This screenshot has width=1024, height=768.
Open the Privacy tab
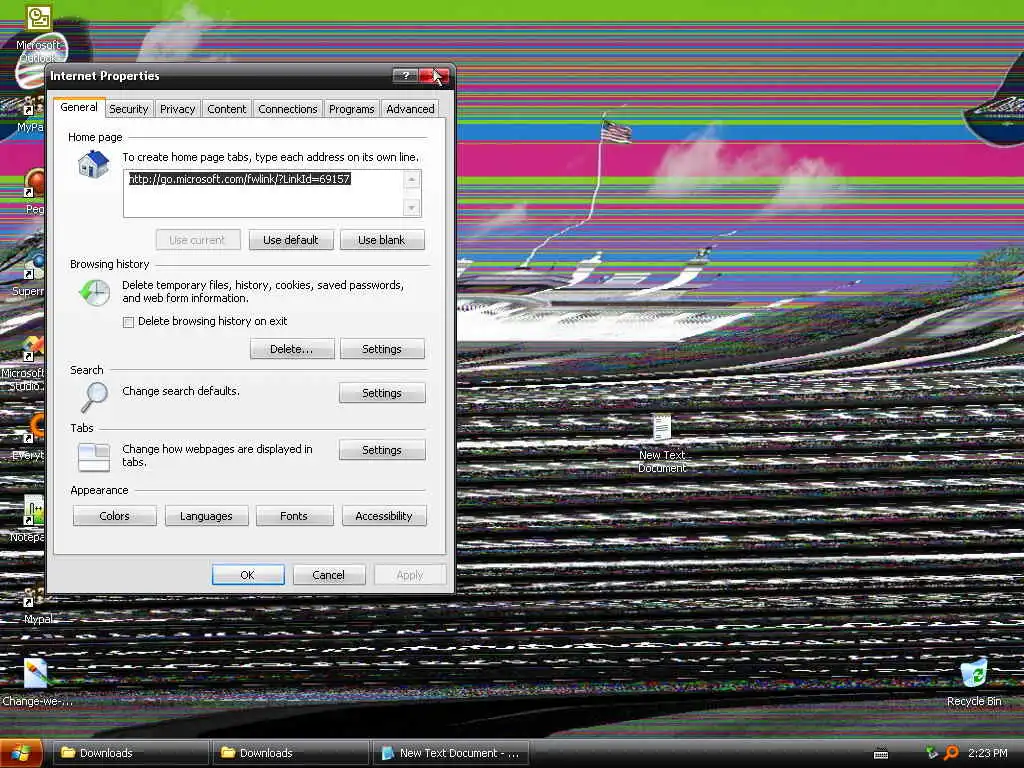pyautogui.click(x=178, y=109)
